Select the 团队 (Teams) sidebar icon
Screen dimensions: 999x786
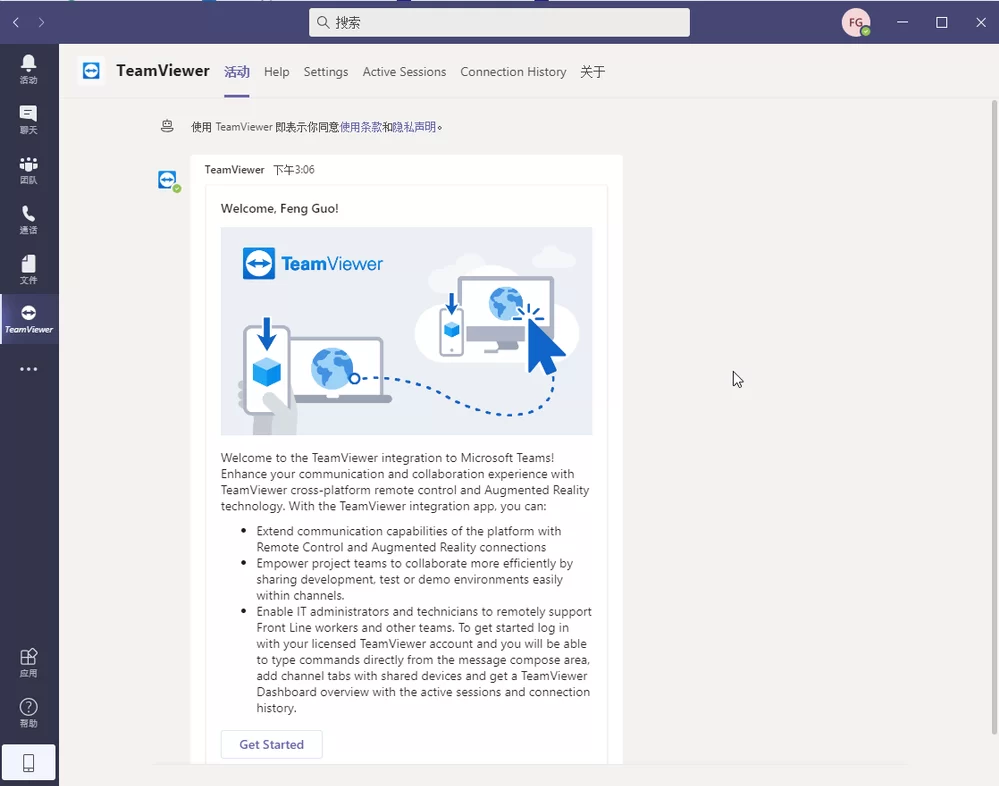point(28,168)
